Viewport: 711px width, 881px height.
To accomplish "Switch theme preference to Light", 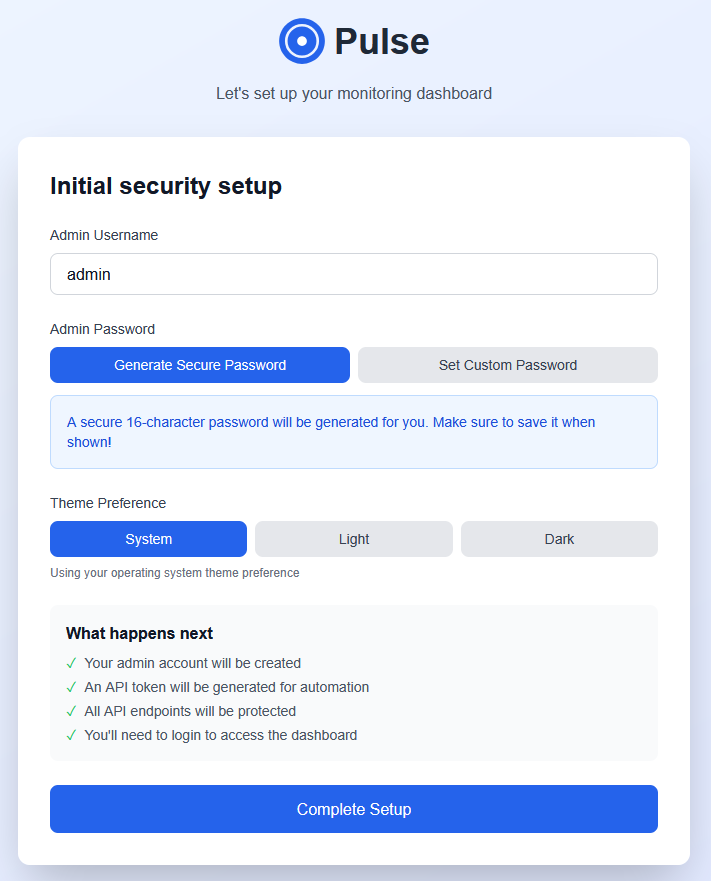I will [x=354, y=539].
